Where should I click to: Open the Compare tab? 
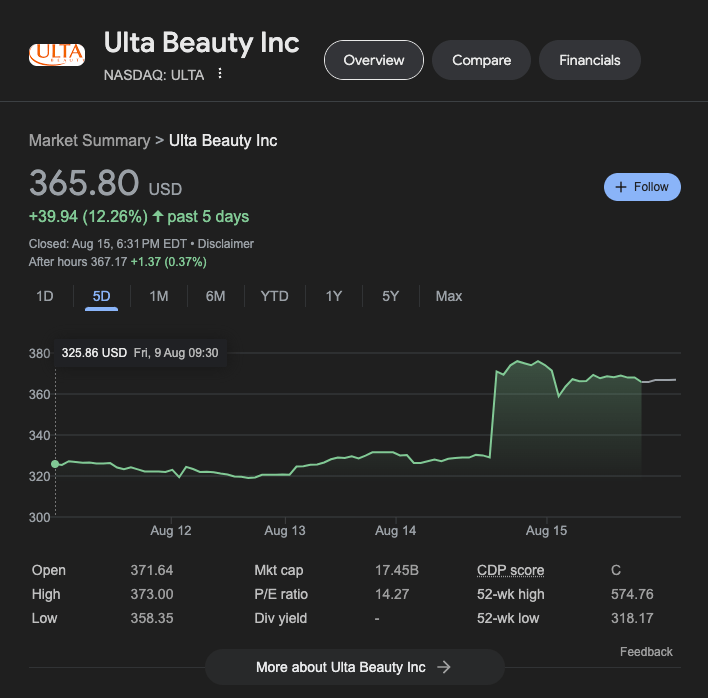(x=481, y=60)
